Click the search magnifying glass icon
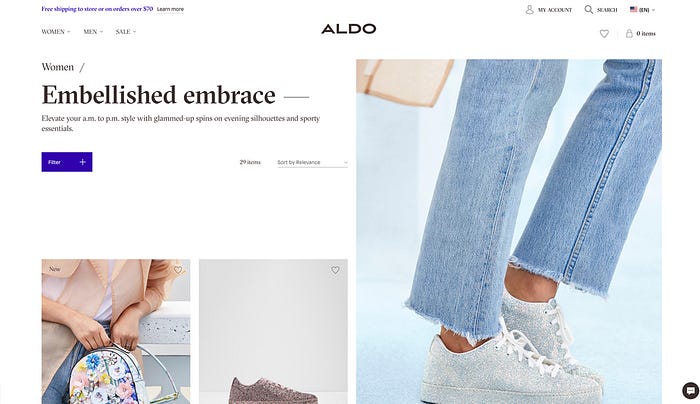The image size is (700, 404). coord(589,9)
